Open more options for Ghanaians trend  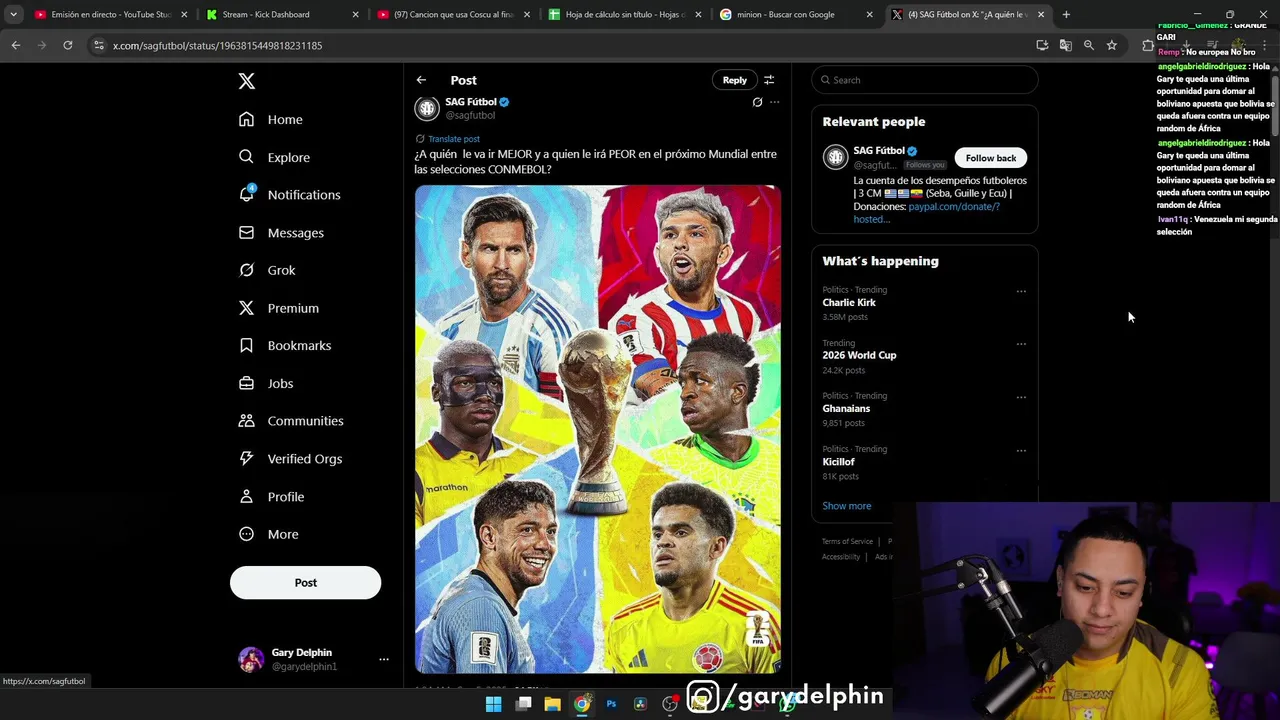click(x=1021, y=397)
